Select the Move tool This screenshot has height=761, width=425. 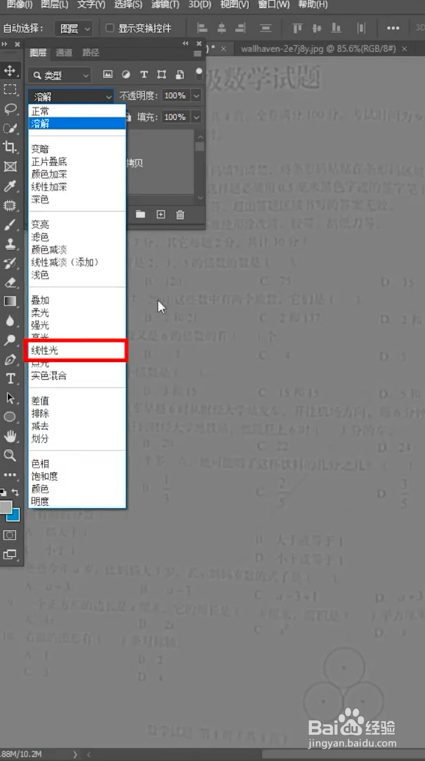pos(10,71)
